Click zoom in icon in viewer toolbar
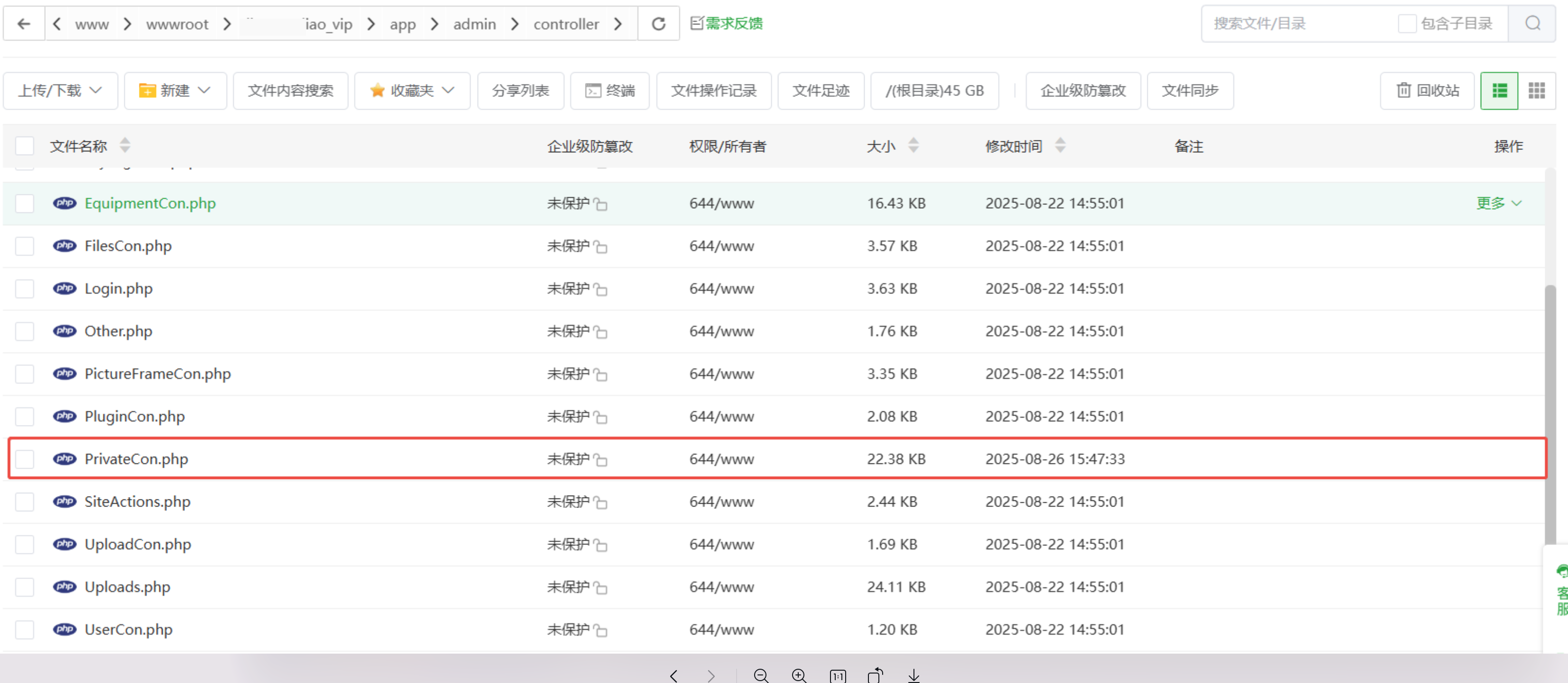This screenshot has height=683, width=1568. [799, 675]
